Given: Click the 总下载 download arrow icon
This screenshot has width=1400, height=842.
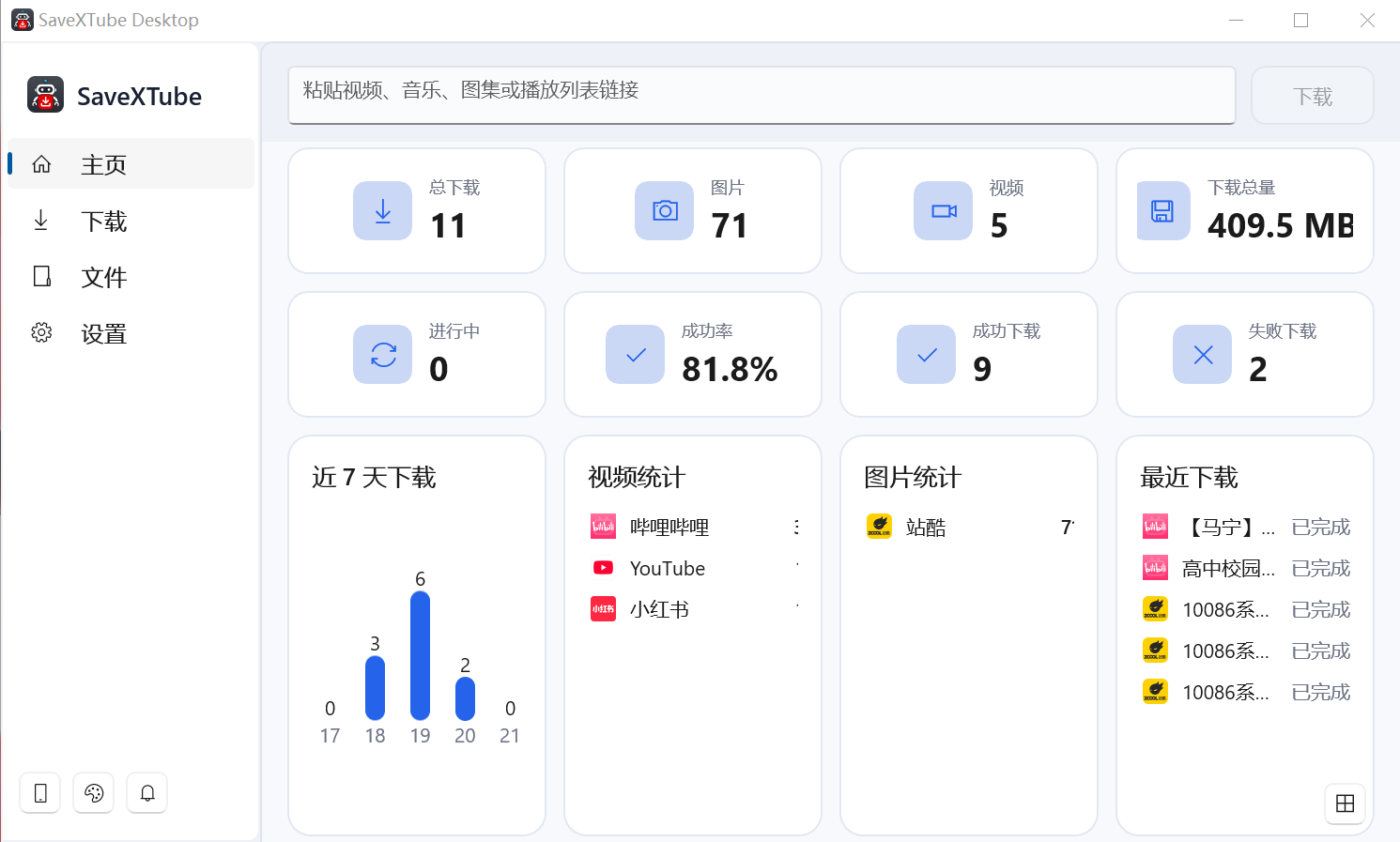Looking at the screenshot, I should tap(382, 210).
